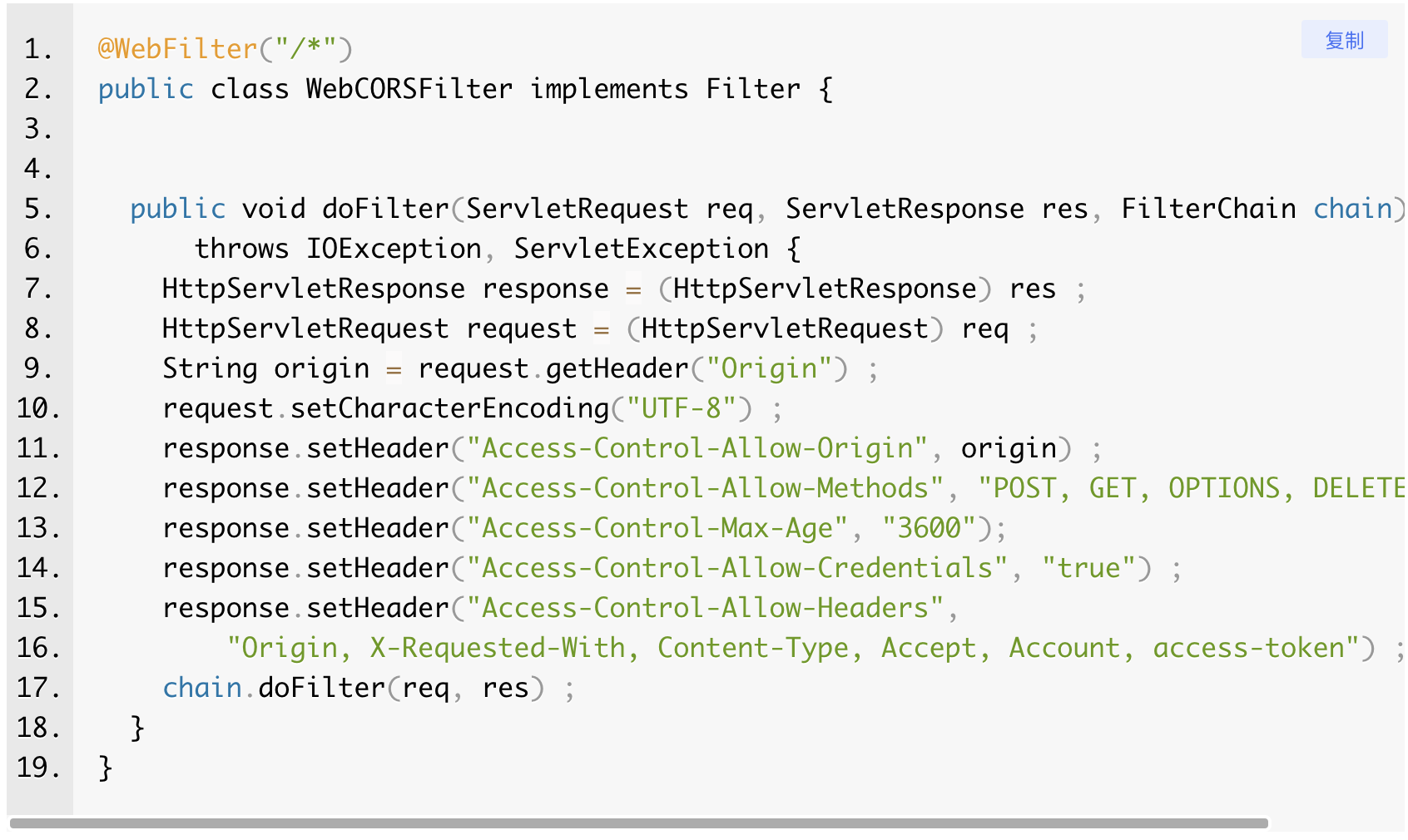Click the doFilter method name on line 5
The width and height of the screenshot is (1408, 840).
[x=385, y=209]
